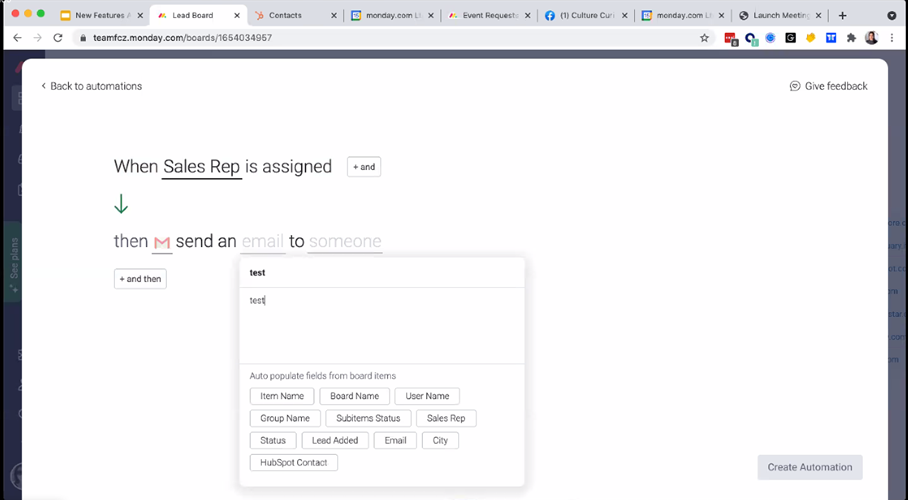Click the bookmark star icon in address bar
This screenshot has width=909, height=500.
tap(704, 38)
